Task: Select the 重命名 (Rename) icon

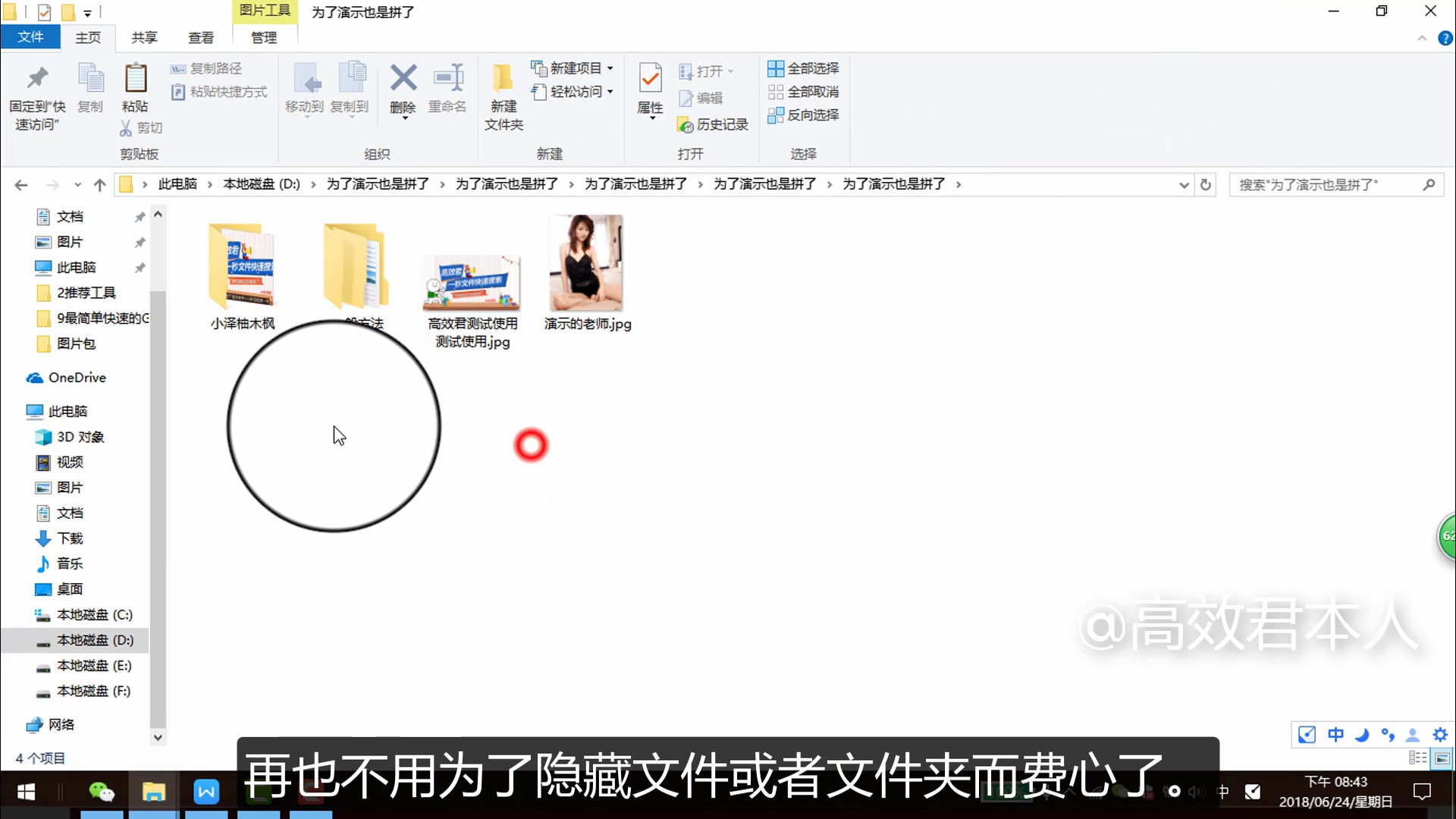Action: tap(448, 91)
